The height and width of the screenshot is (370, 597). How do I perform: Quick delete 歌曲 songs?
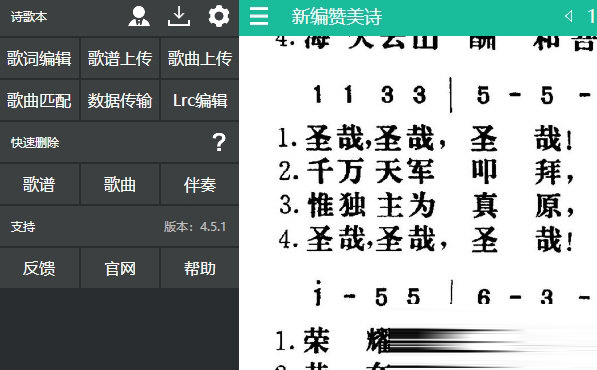click(x=120, y=185)
